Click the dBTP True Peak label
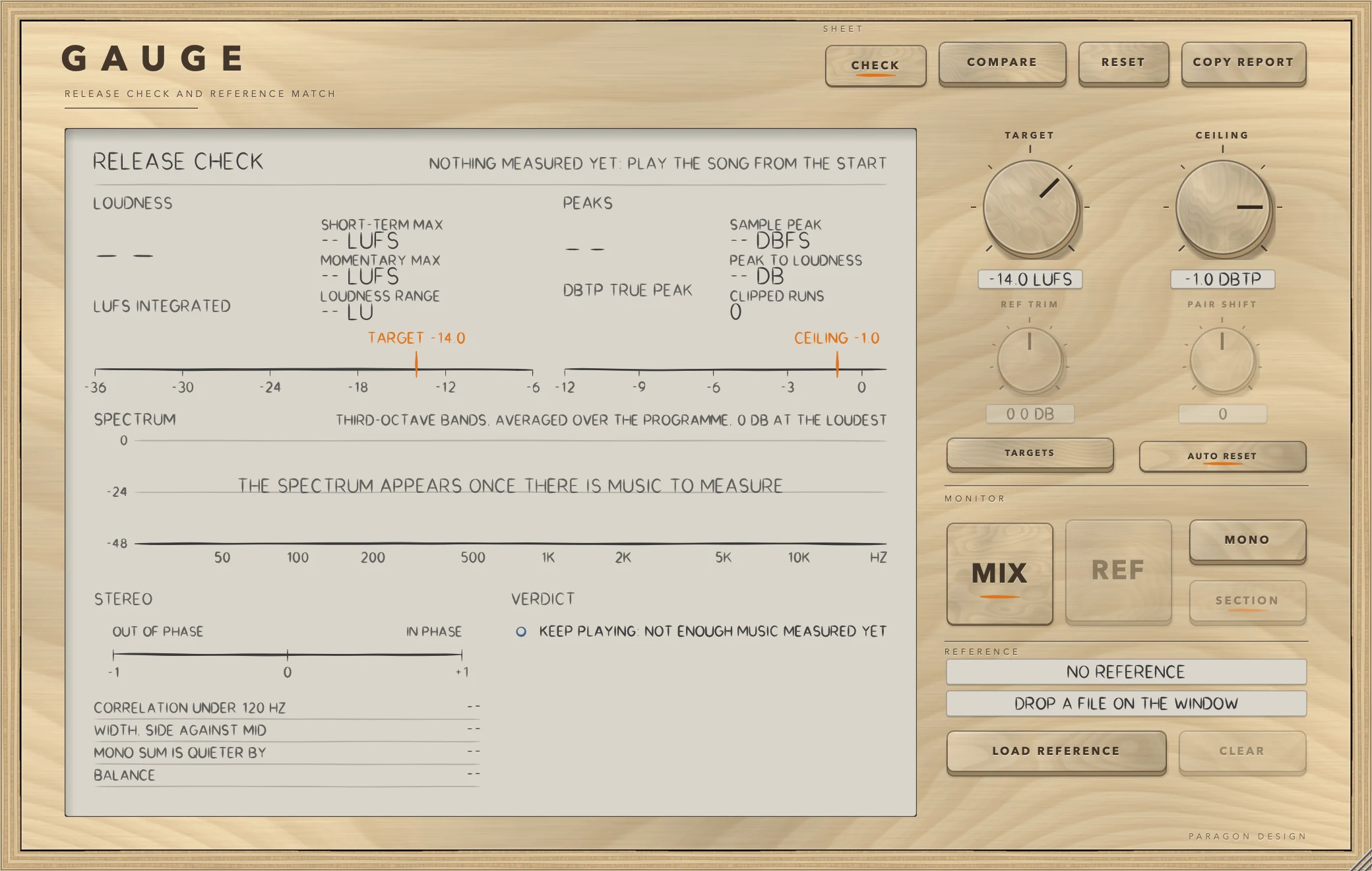This screenshot has width=1372, height=871. coord(627,290)
